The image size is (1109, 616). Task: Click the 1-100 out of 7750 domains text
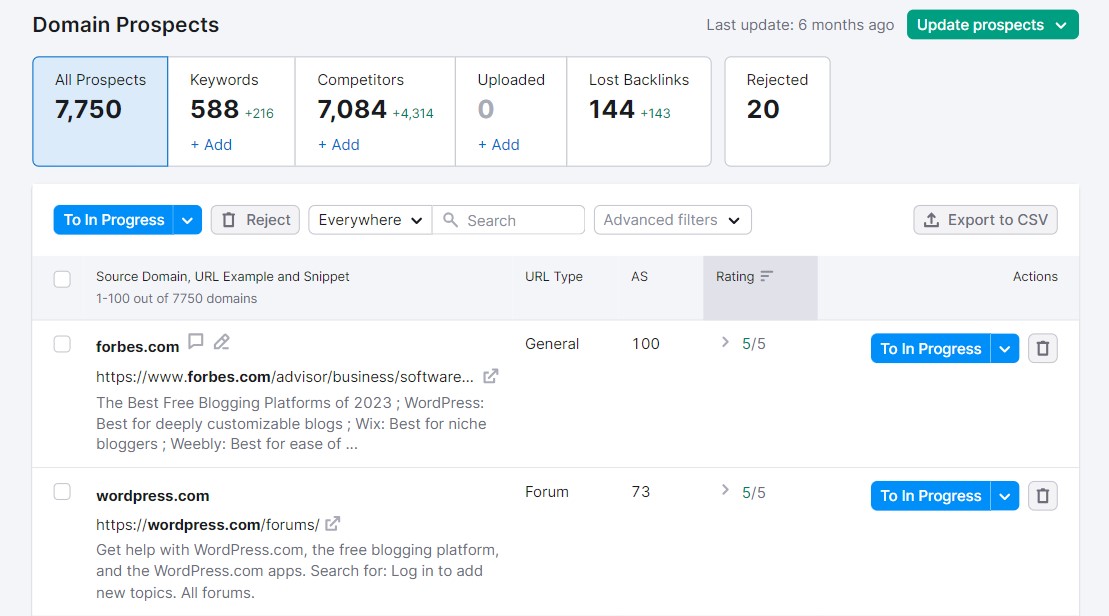177,298
